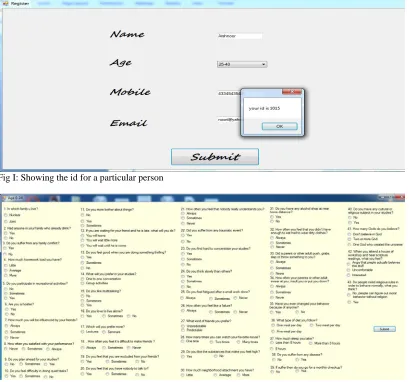Select 'Sometimes' for question 16 live alone
The height and width of the screenshot is (382, 409).
coord(104,316)
